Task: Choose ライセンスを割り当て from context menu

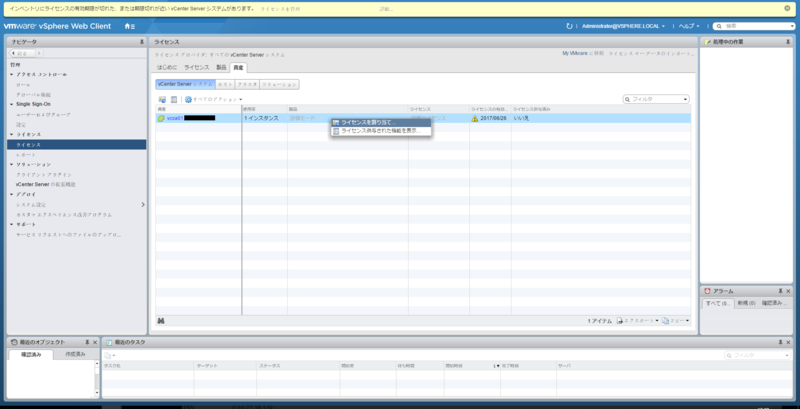Action: coord(381,123)
